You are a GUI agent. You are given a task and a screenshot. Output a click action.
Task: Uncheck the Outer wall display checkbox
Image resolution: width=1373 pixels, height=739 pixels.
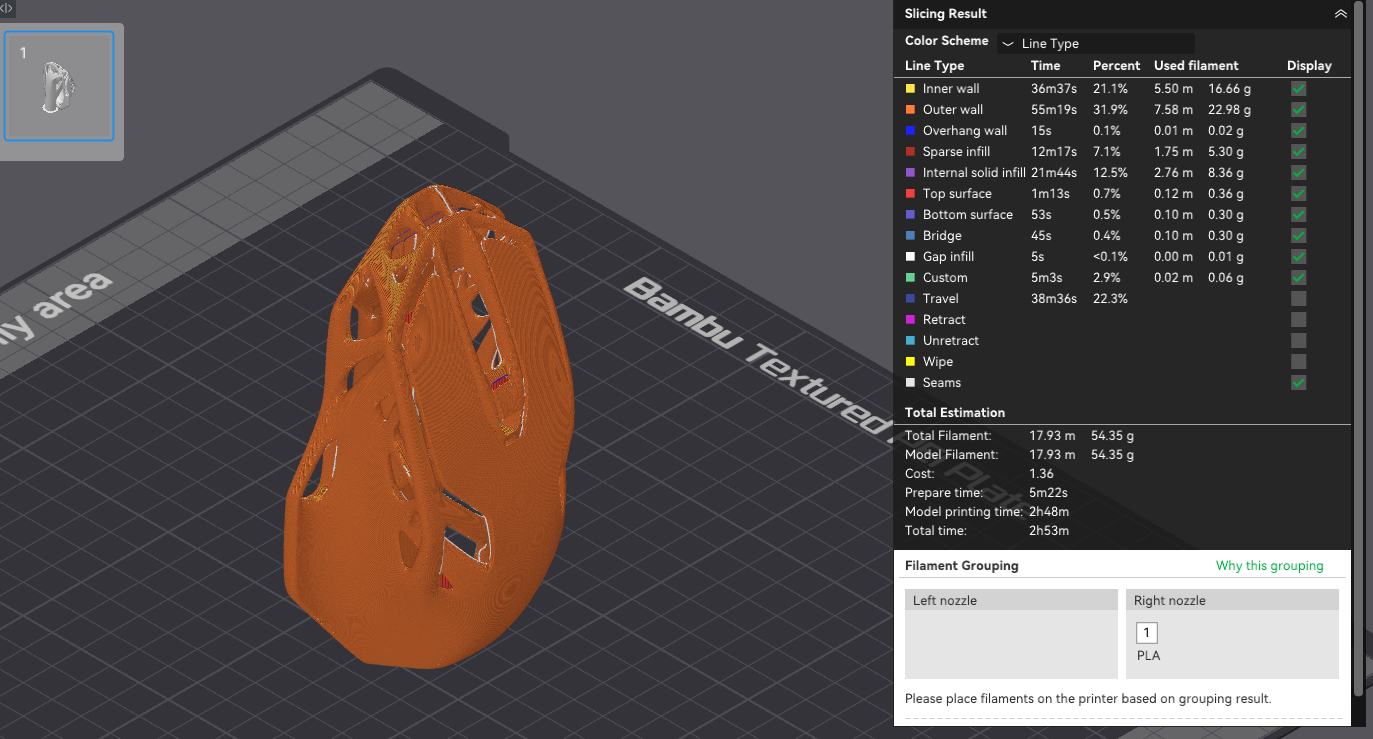[x=1298, y=110]
